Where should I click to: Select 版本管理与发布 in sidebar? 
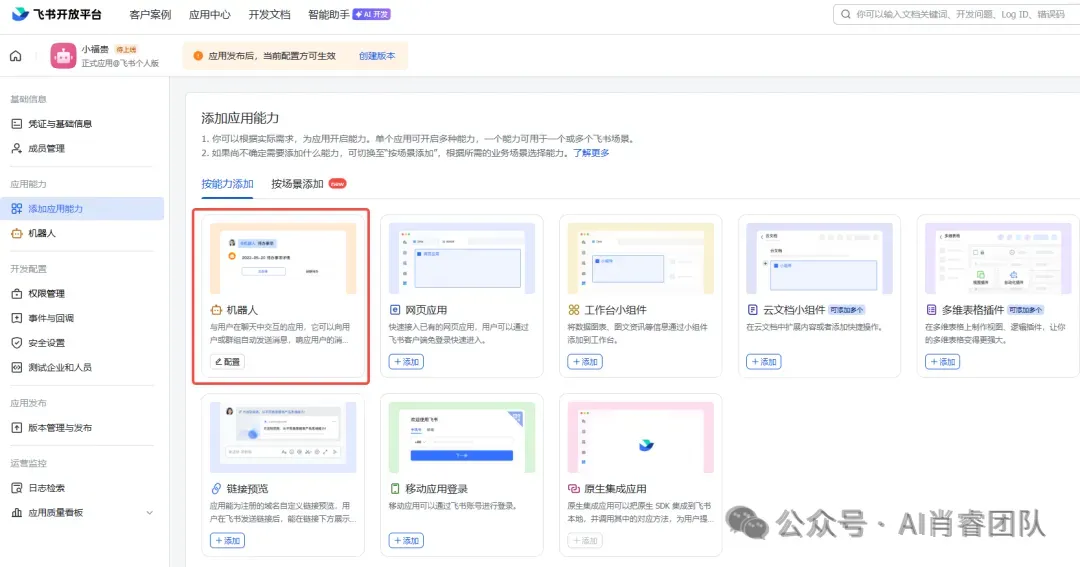click(60, 428)
